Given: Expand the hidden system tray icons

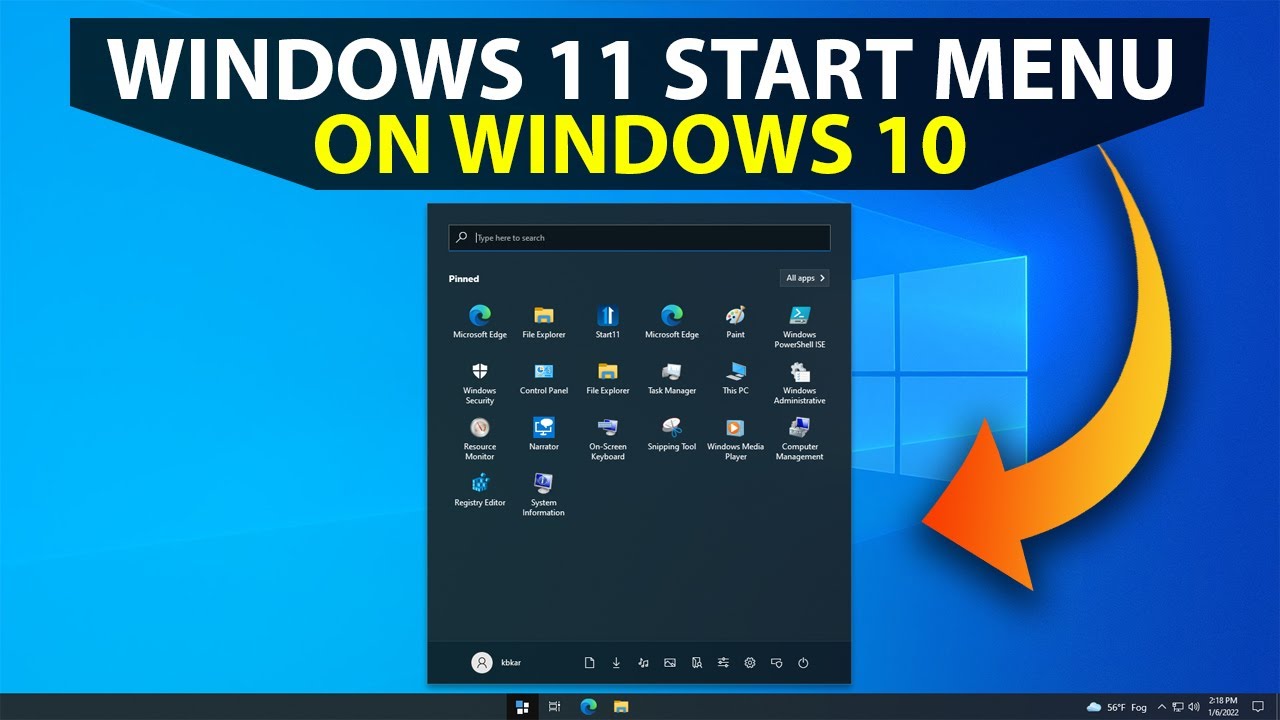Looking at the screenshot, I should [1161, 707].
